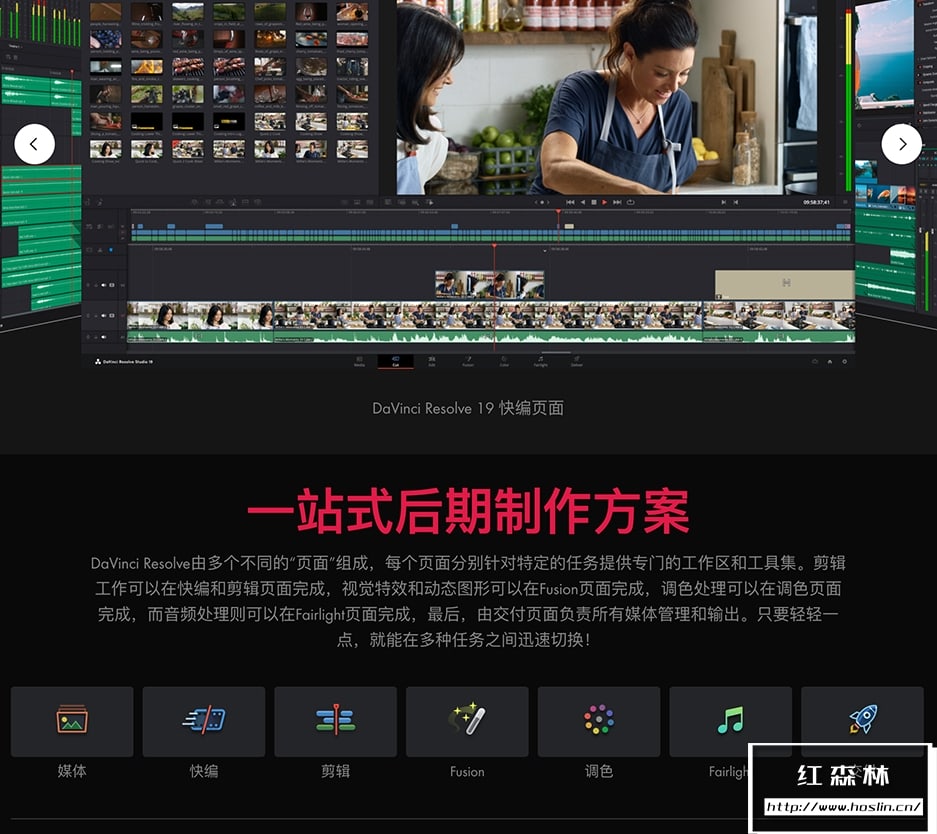Select the first clip thumbnail in media pool
937x834 pixels.
click(106, 13)
